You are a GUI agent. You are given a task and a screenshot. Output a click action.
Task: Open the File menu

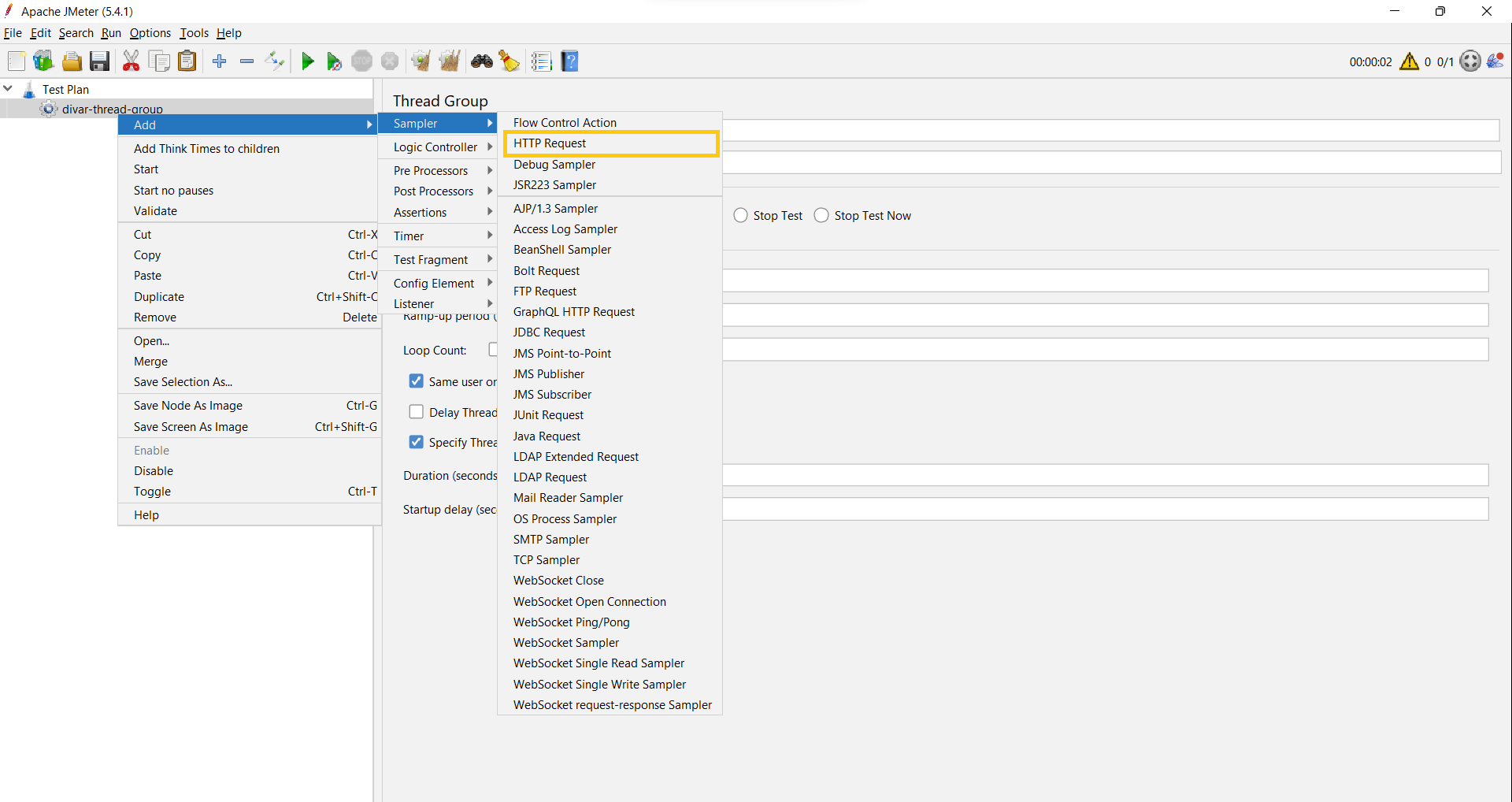(13, 33)
